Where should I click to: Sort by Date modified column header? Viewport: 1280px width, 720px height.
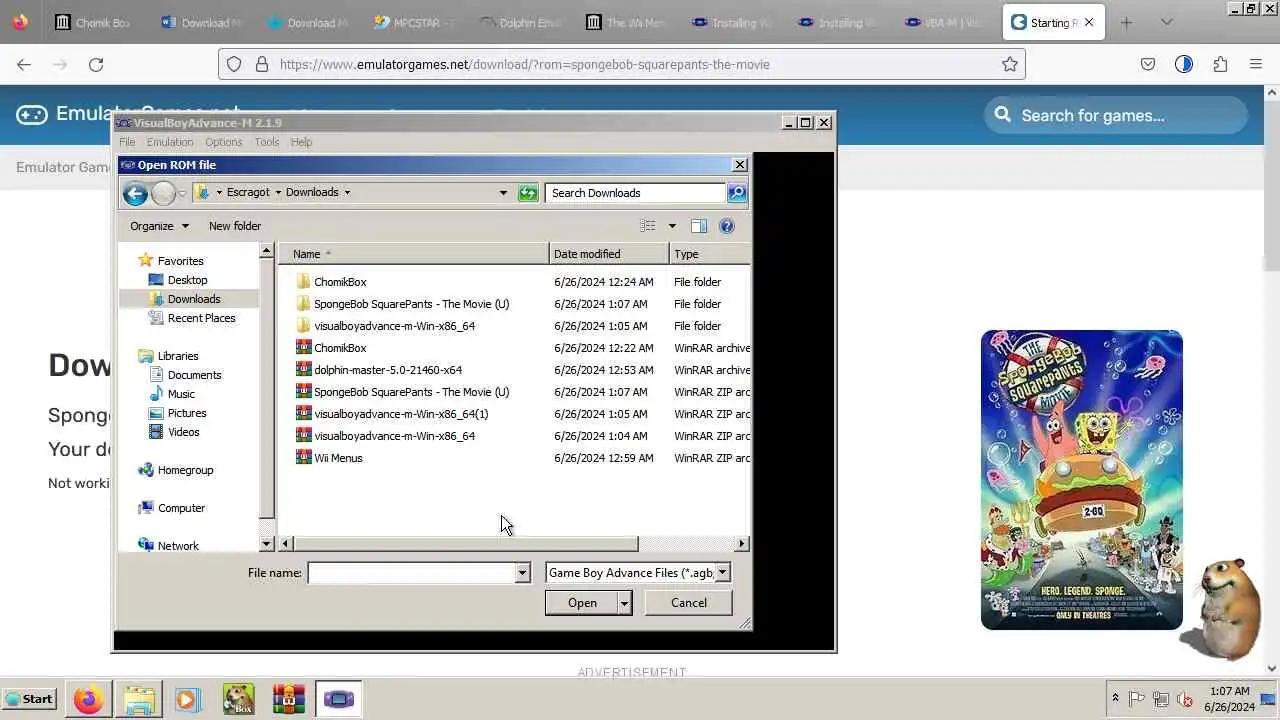pos(609,254)
